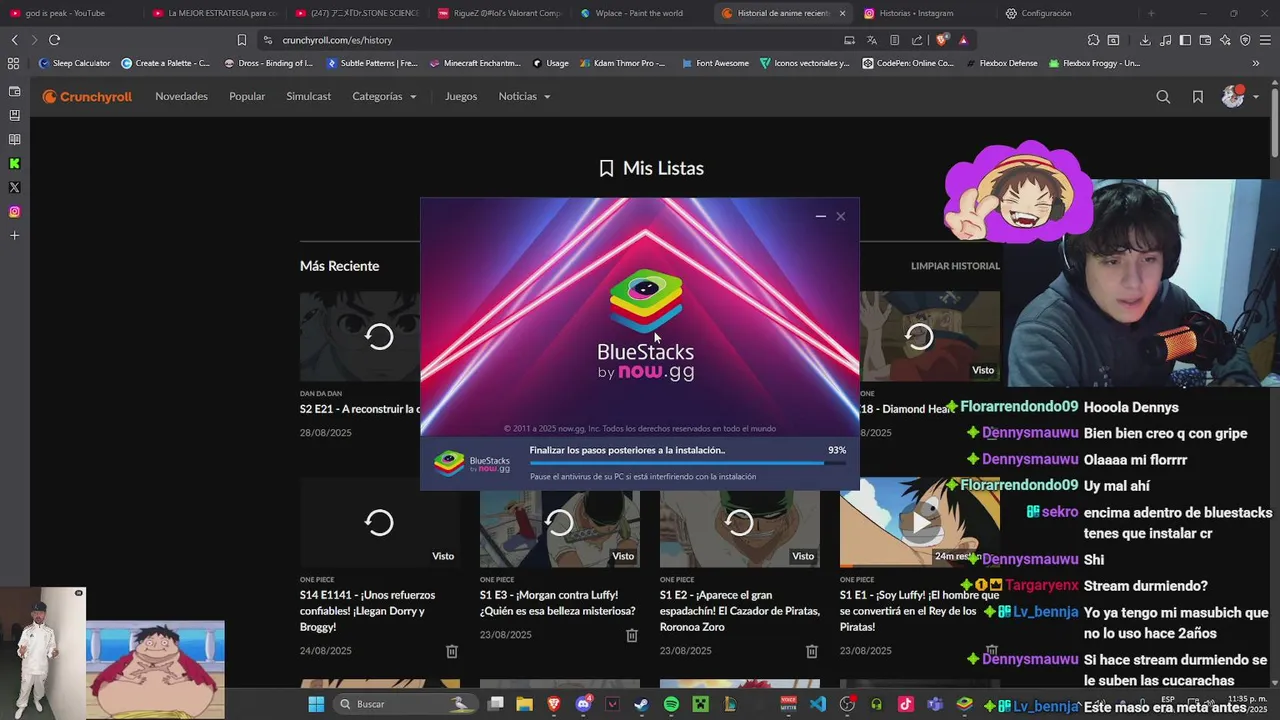This screenshot has width=1280, height=720.
Task: Open the Juegos menu item
Action: coord(461,96)
